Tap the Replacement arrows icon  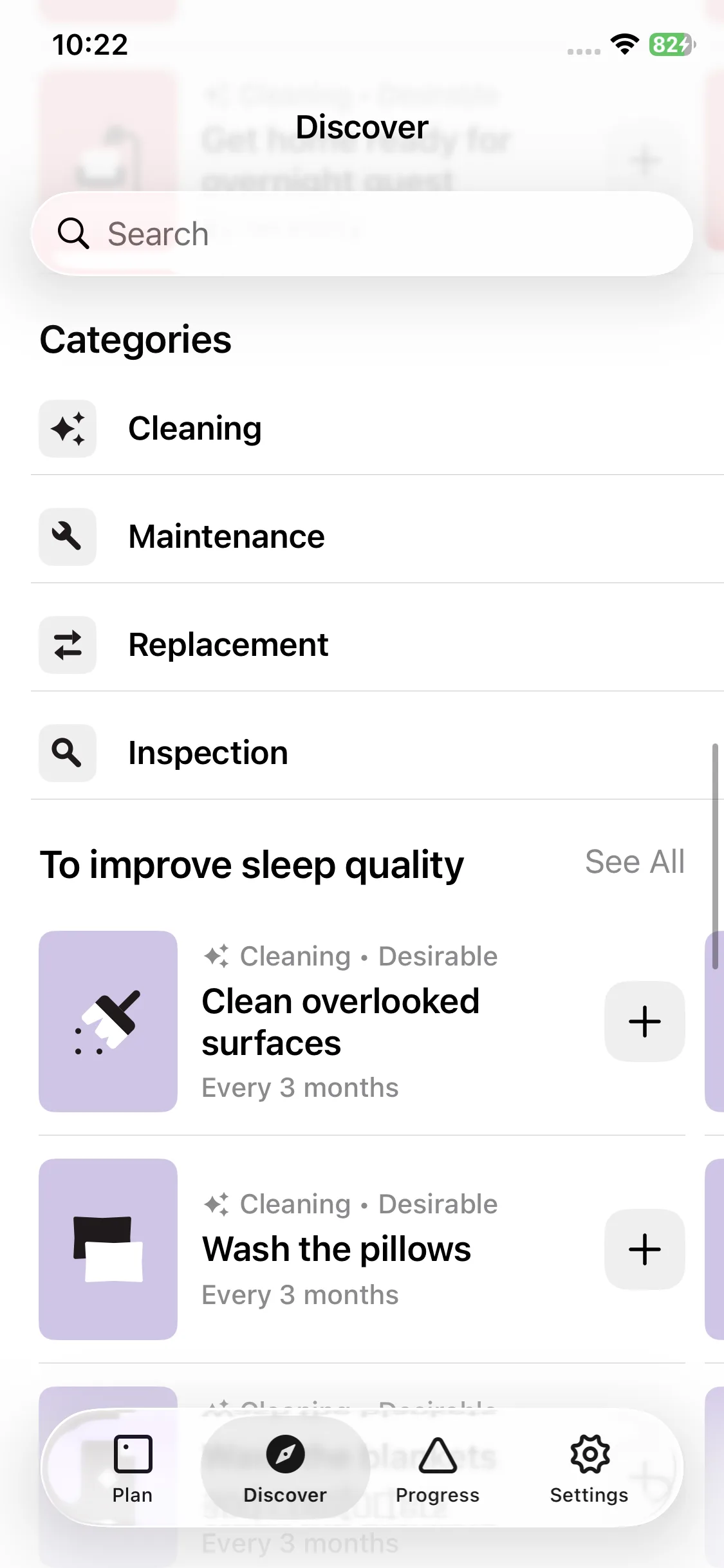68,645
